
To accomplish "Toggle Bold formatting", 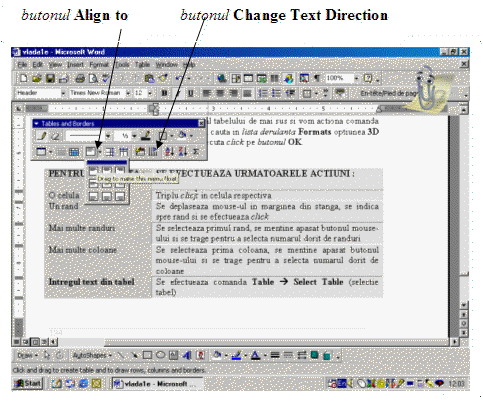I will [x=164, y=93].
